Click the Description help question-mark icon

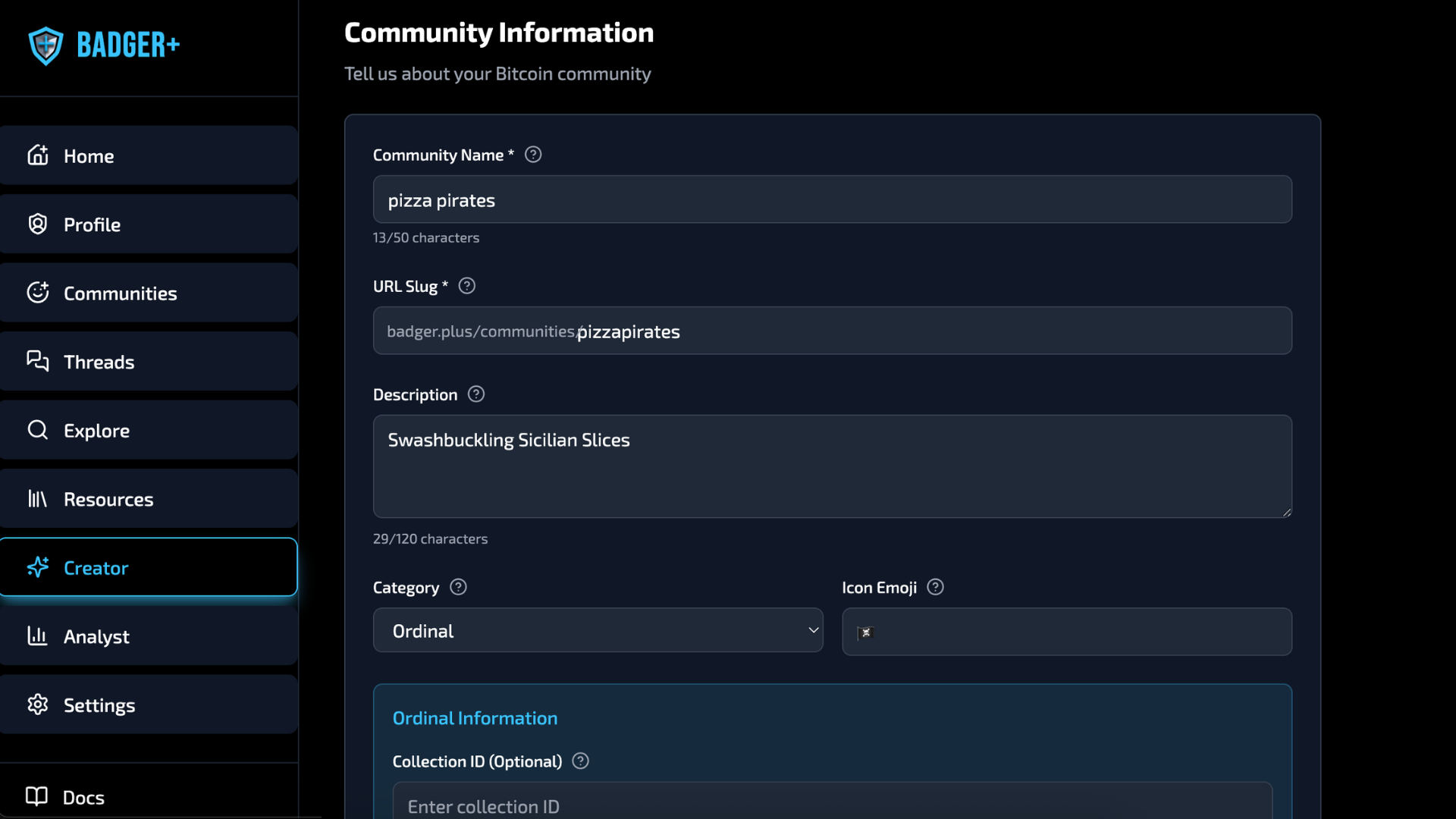(x=476, y=394)
